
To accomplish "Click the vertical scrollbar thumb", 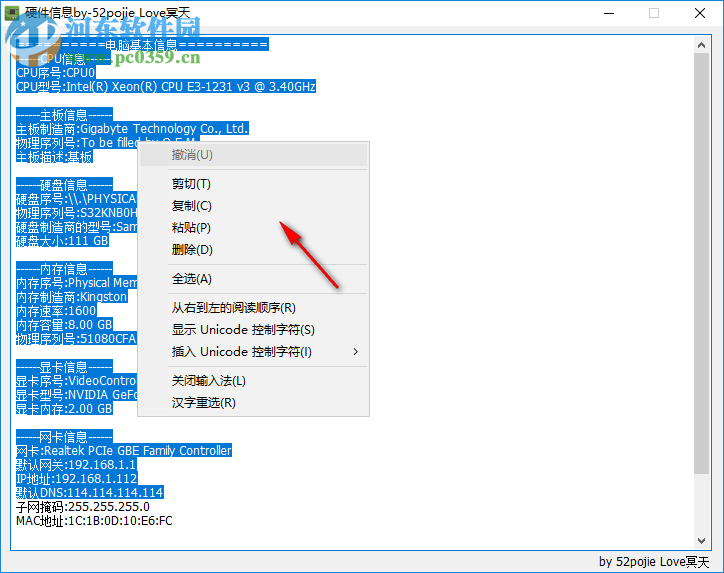I will (x=701, y=263).
